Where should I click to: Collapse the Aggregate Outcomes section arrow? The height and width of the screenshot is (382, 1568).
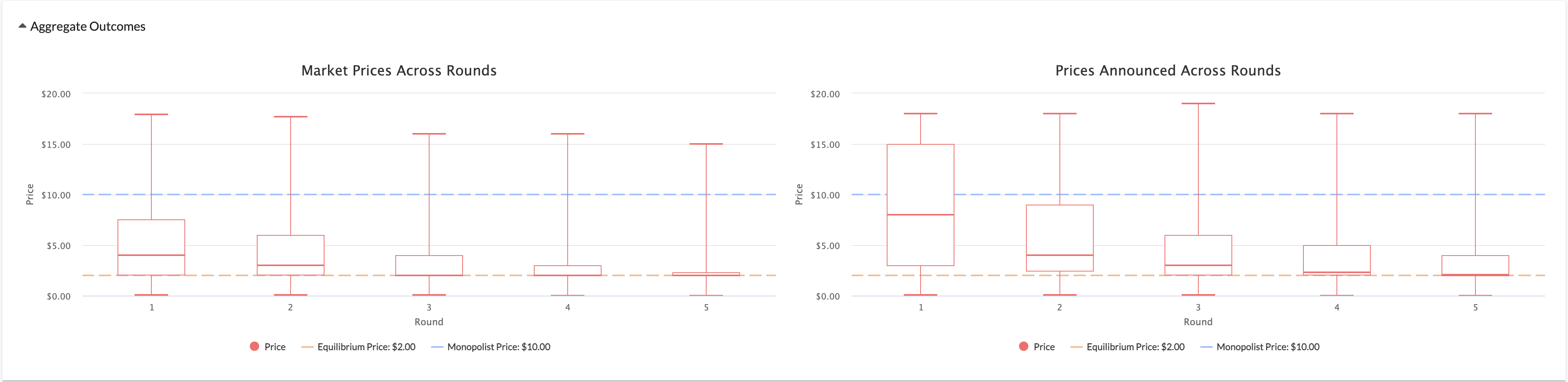tap(23, 26)
